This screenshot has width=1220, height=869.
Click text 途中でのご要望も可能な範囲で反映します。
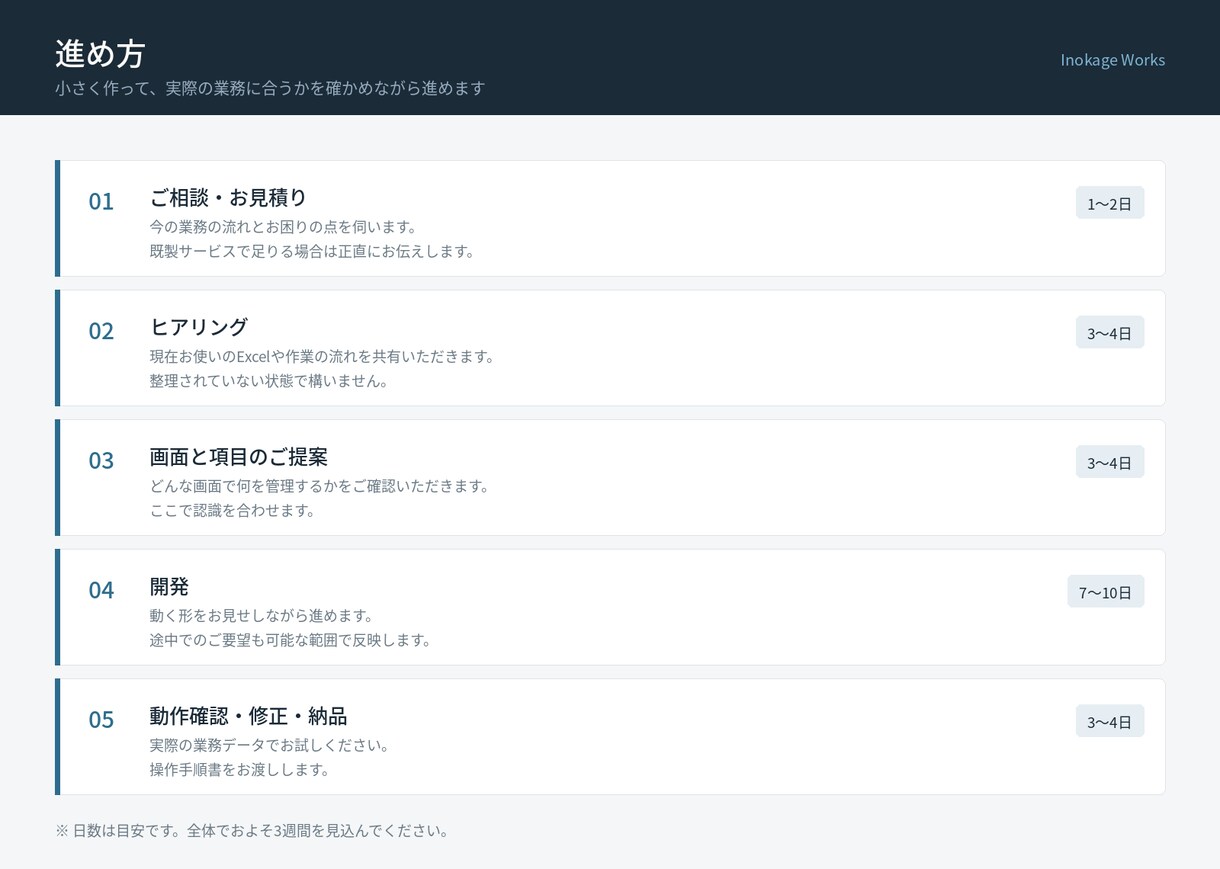pyautogui.click(x=292, y=640)
